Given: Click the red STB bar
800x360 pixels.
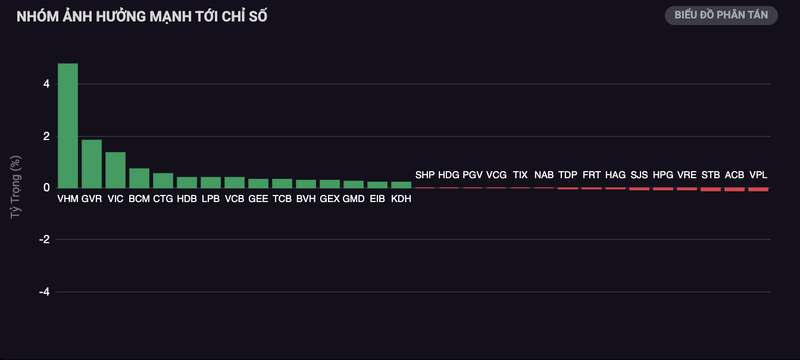Looking at the screenshot, I should (x=711, y=189).
